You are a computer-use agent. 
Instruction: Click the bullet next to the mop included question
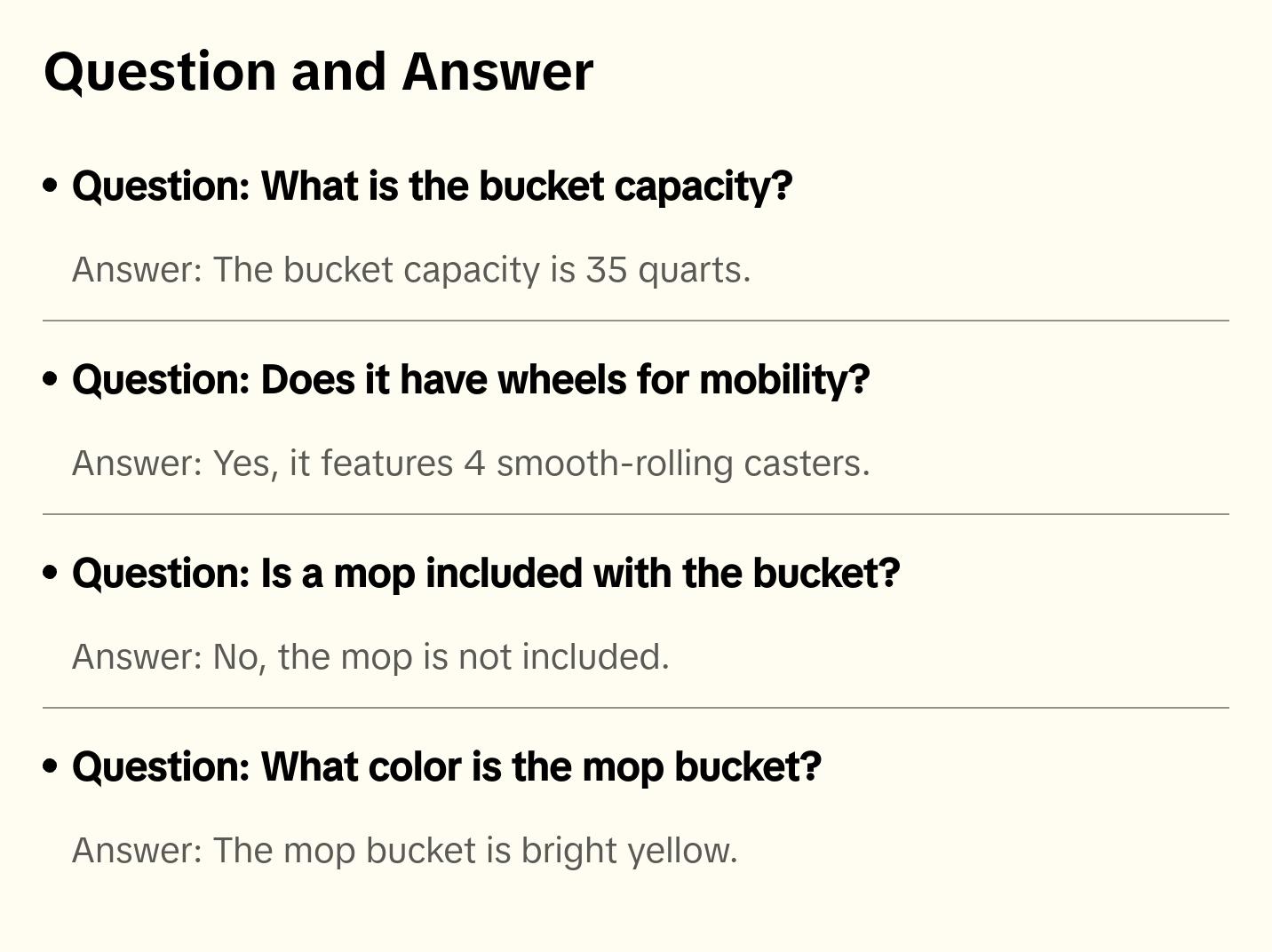click(x=51, y=573)
